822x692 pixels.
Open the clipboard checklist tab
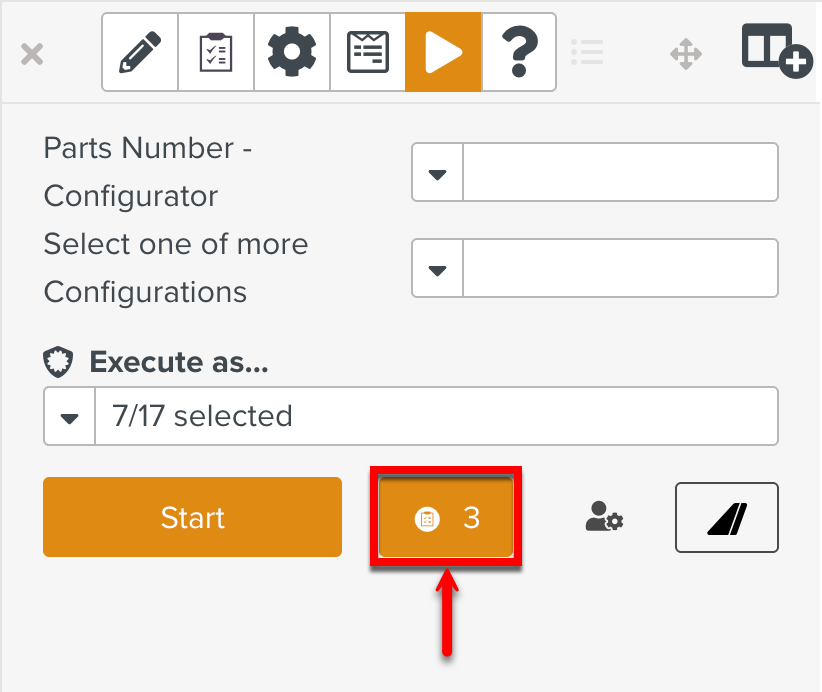point(216,52)
